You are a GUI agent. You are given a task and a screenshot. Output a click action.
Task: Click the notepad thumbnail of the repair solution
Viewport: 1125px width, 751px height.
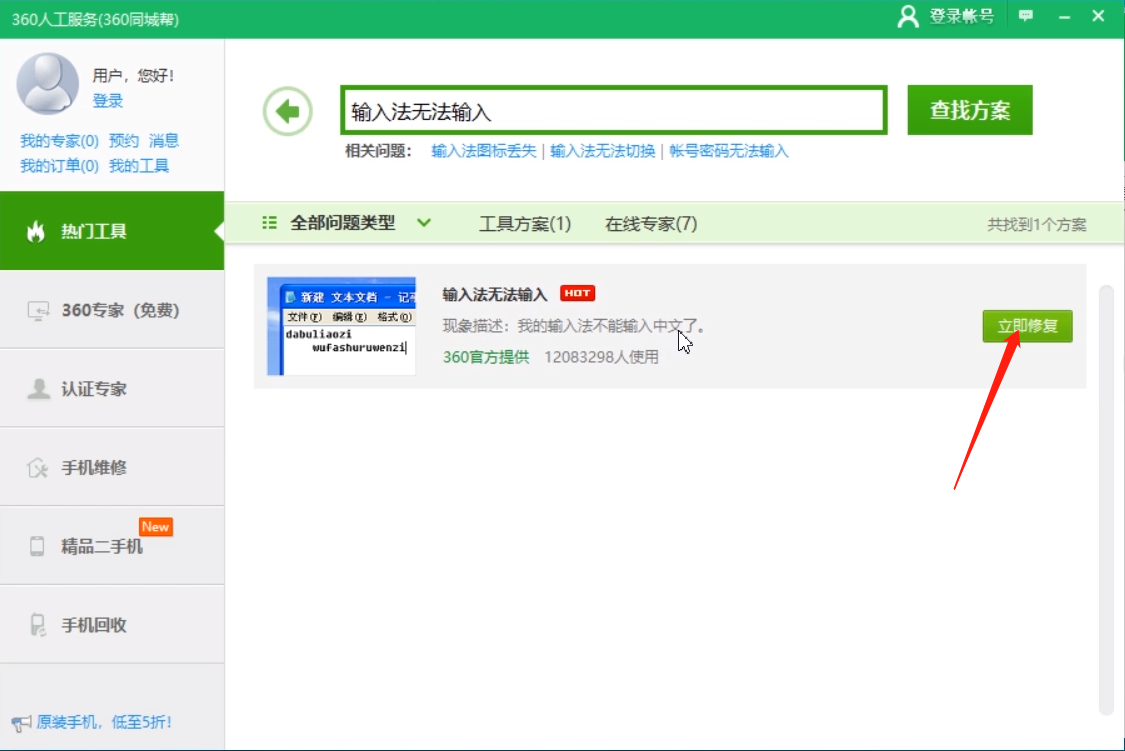point(341,328)
